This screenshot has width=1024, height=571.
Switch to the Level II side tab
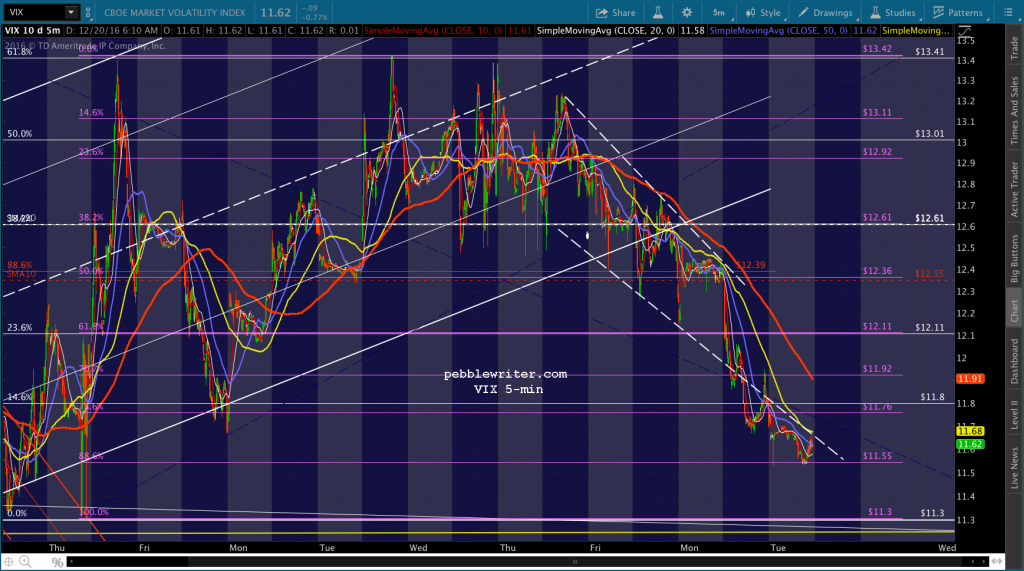1014,415
